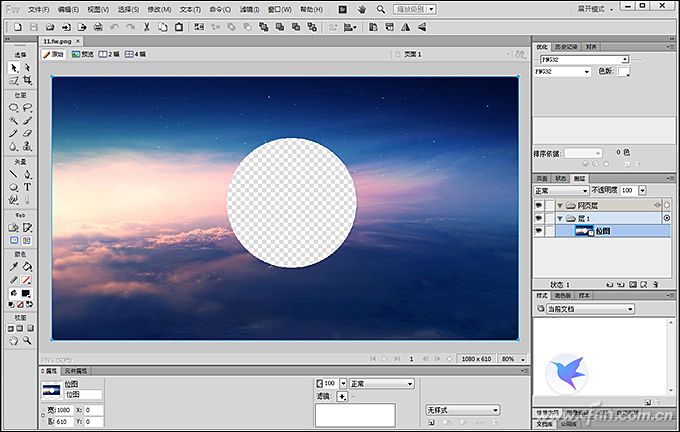This screenshot has height=432, width=680.
Task: Select the Magic Wand tool
Action: coord(14,121)
